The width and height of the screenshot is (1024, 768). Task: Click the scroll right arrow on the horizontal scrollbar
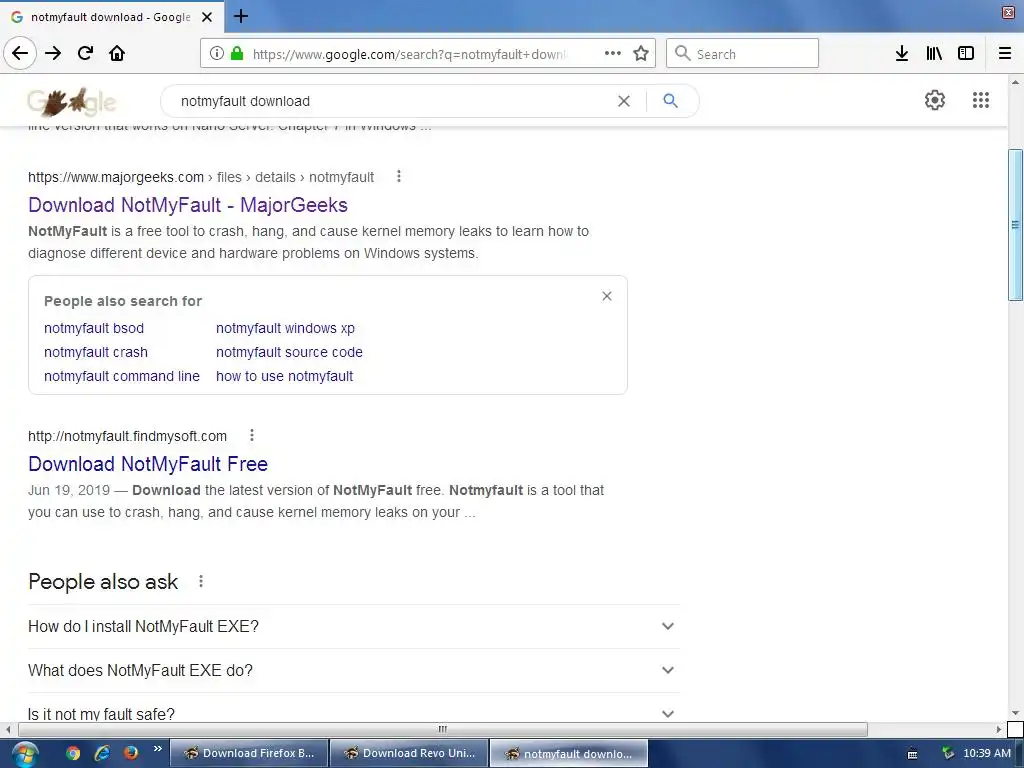click(999, 729)
